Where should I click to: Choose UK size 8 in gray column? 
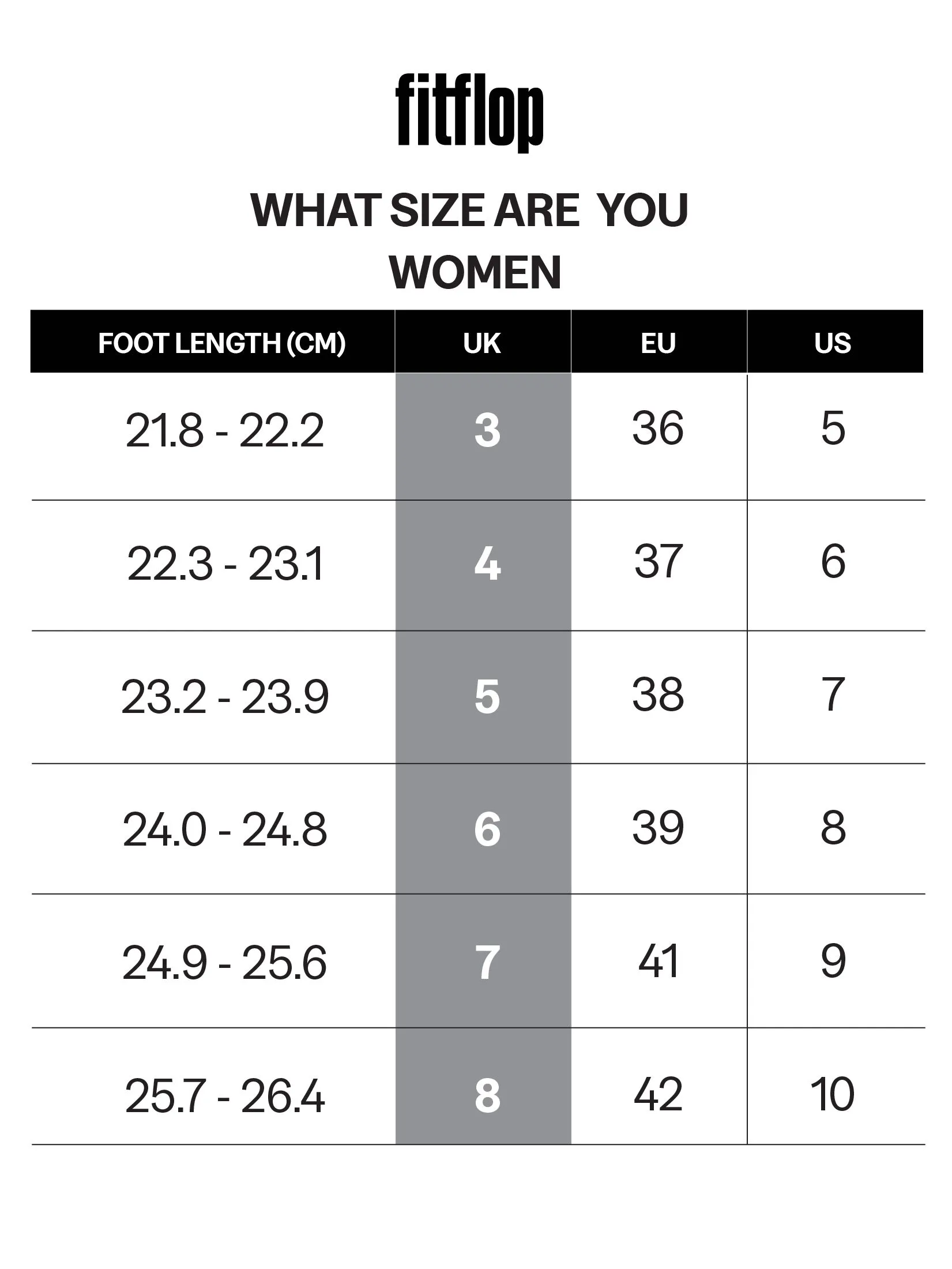[487, 1096]
